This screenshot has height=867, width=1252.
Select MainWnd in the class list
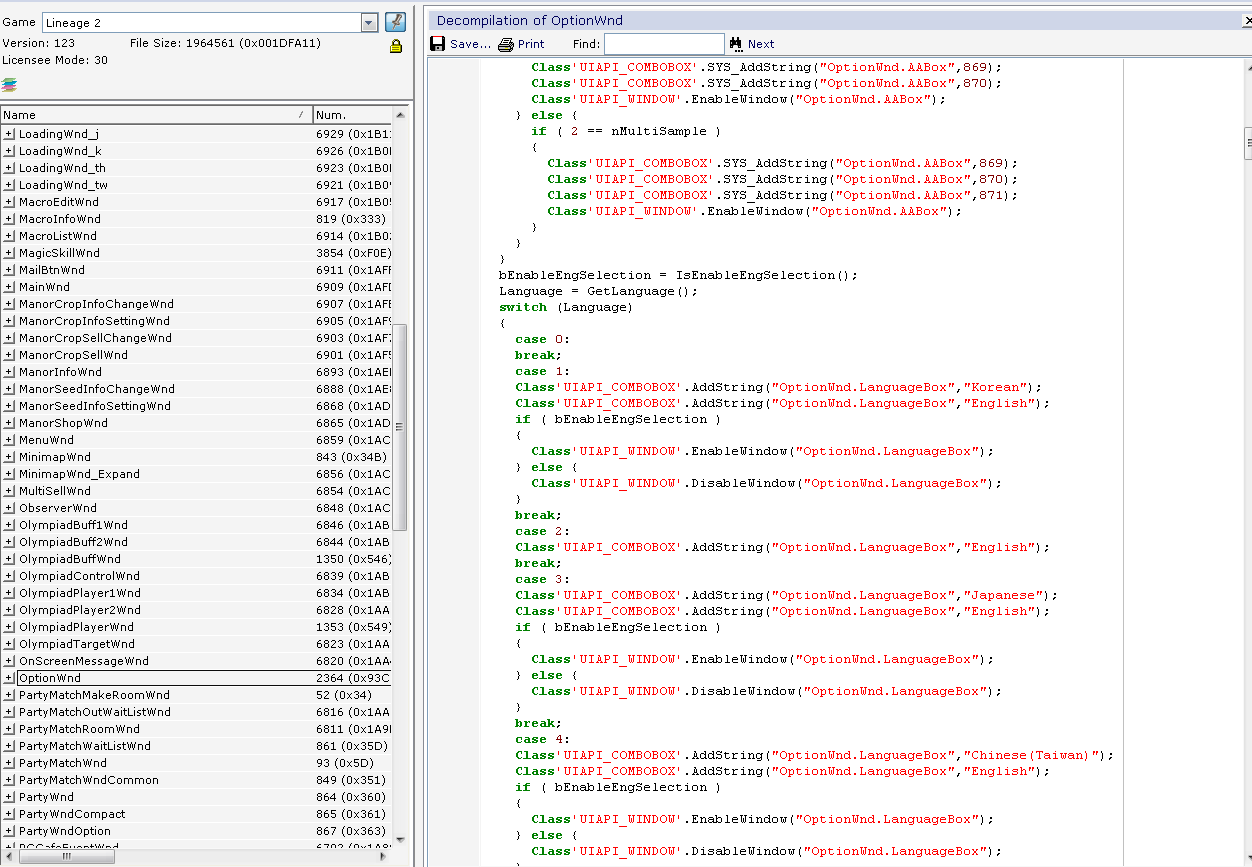[44, 287]
